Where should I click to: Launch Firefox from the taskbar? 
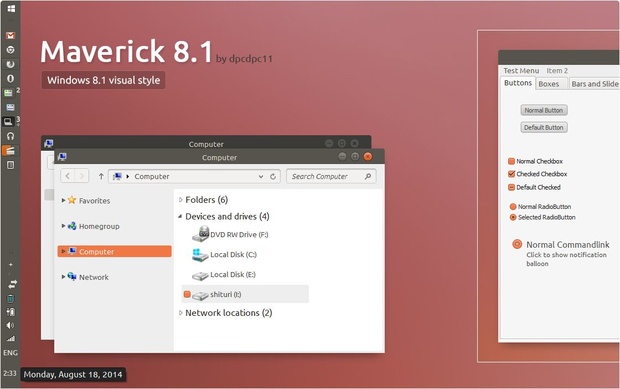coord(11,64)
